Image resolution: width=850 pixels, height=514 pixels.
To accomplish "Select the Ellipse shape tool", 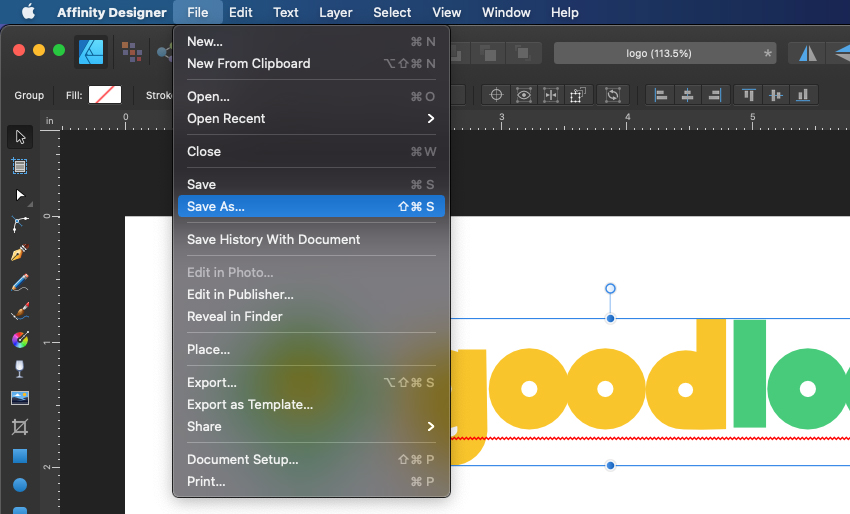I will (20, 485).
